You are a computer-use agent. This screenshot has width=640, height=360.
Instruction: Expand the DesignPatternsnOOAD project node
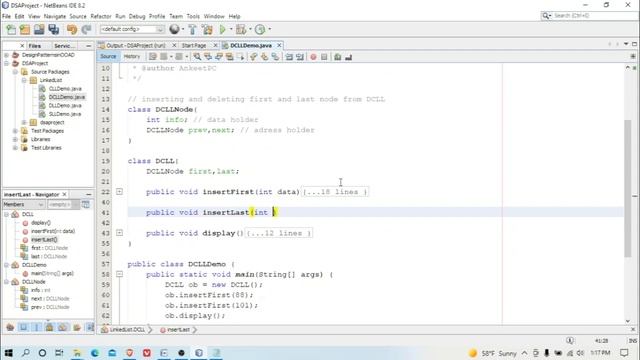[7, 55]
